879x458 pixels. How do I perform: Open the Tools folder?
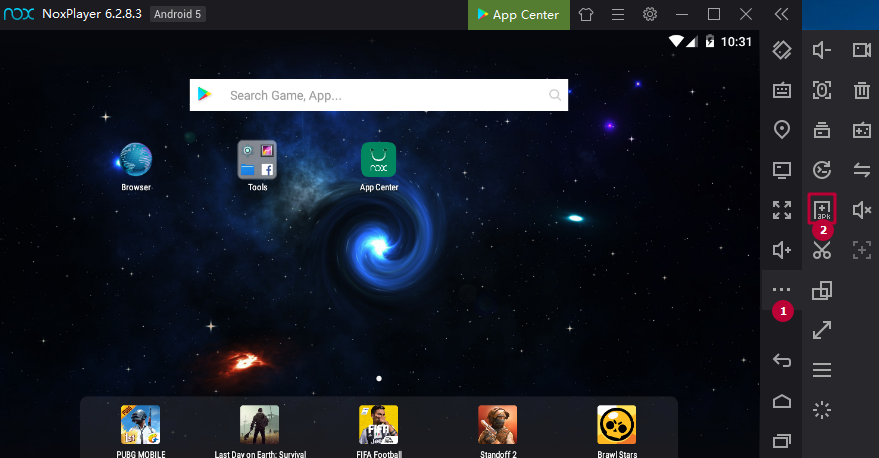pyautogui.click(x=257, y=166)
